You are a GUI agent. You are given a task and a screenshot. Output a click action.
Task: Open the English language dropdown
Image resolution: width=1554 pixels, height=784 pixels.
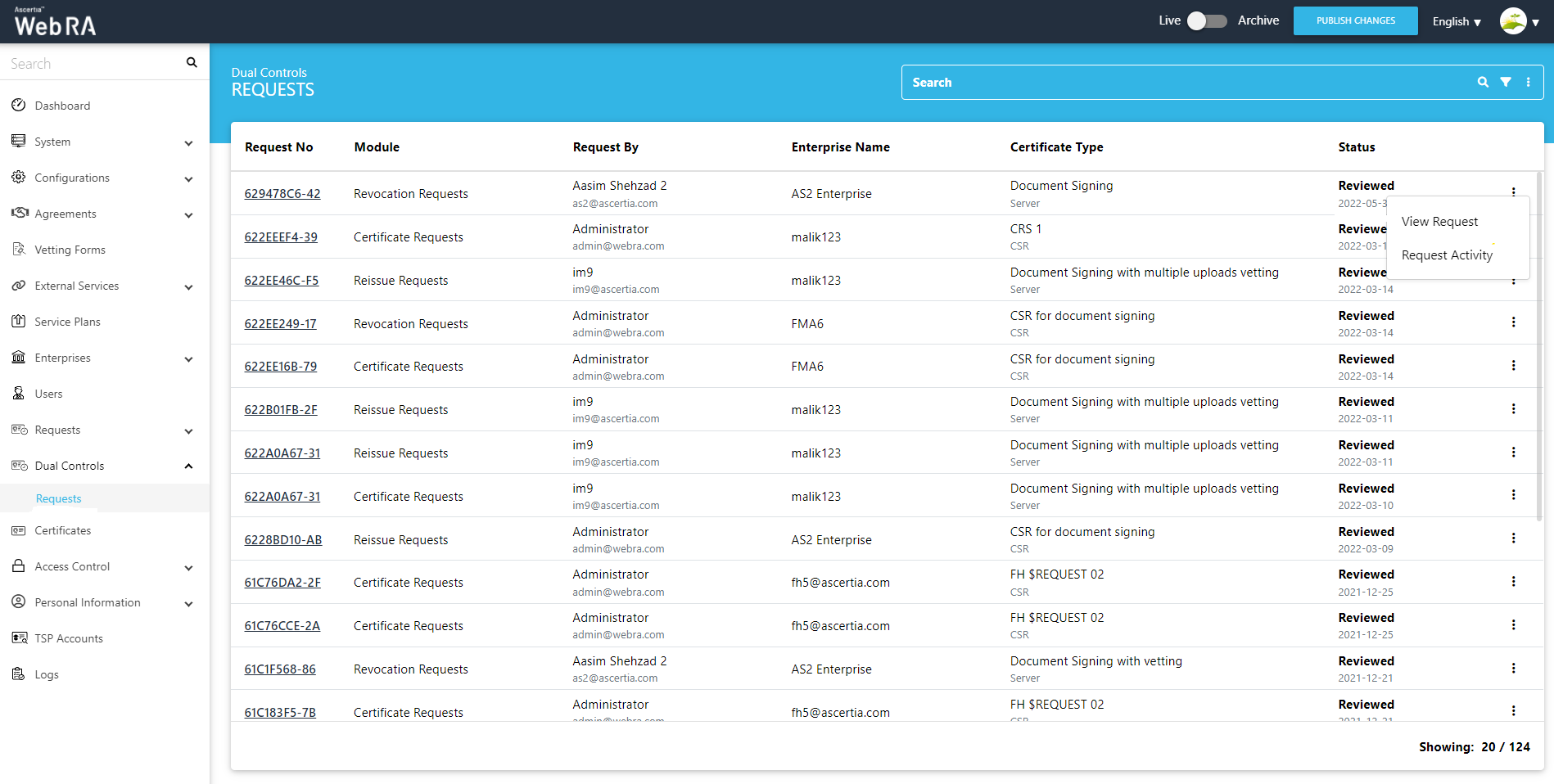(x=1456, y=22)
